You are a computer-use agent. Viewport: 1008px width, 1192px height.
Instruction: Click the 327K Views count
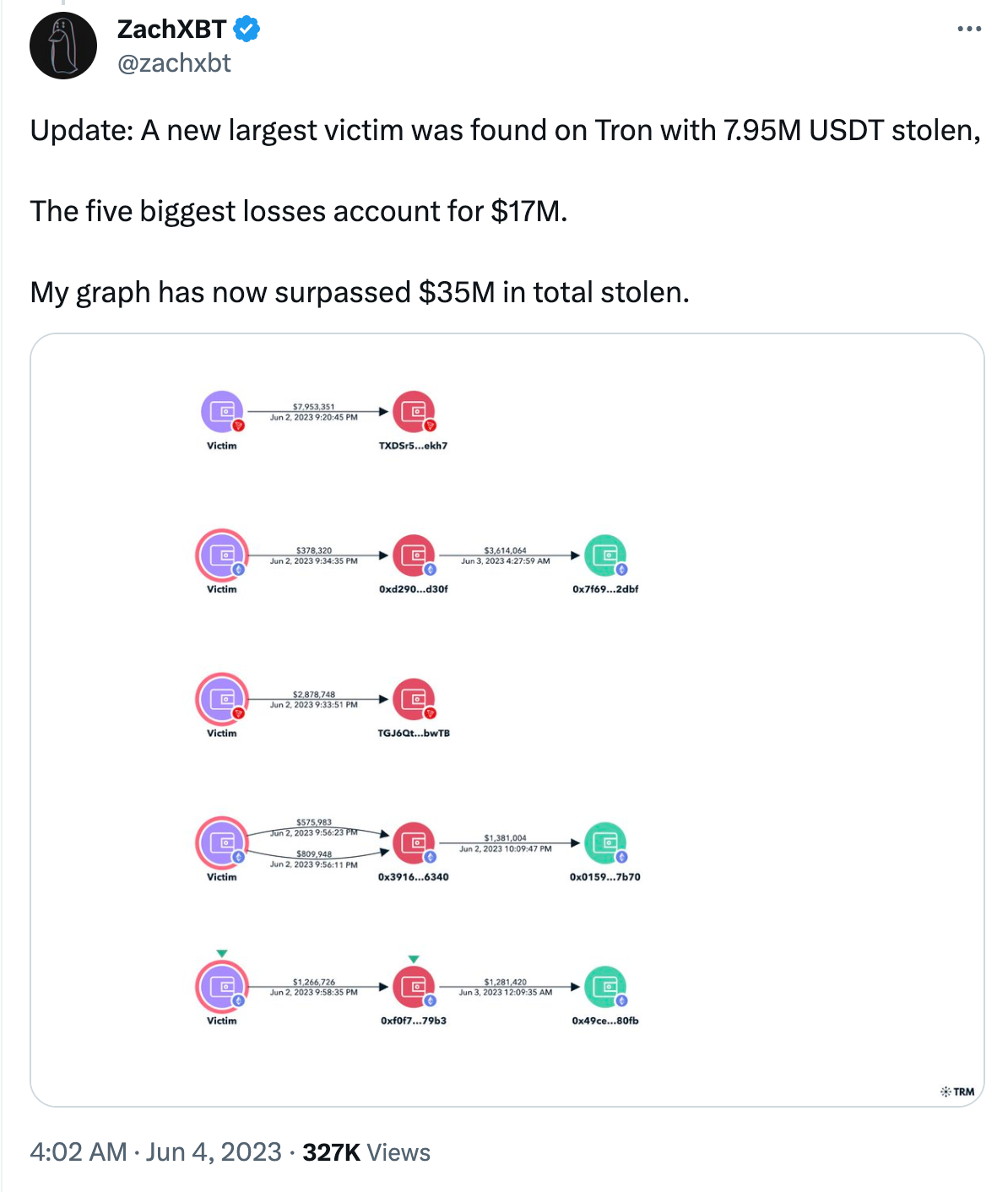pos(366,1152)
